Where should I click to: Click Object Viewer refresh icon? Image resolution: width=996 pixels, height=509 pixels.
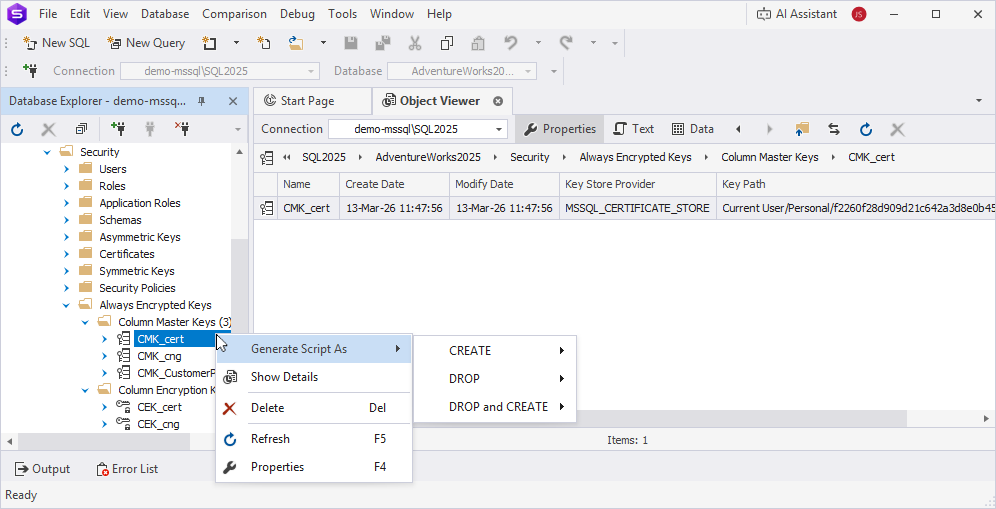tap(866, 129)
